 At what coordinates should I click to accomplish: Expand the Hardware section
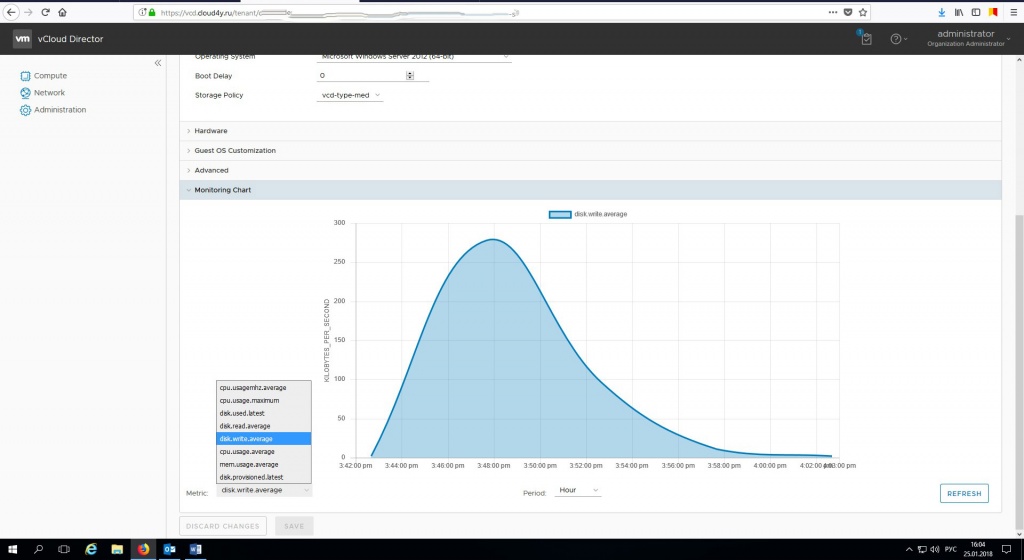(210, 131)
